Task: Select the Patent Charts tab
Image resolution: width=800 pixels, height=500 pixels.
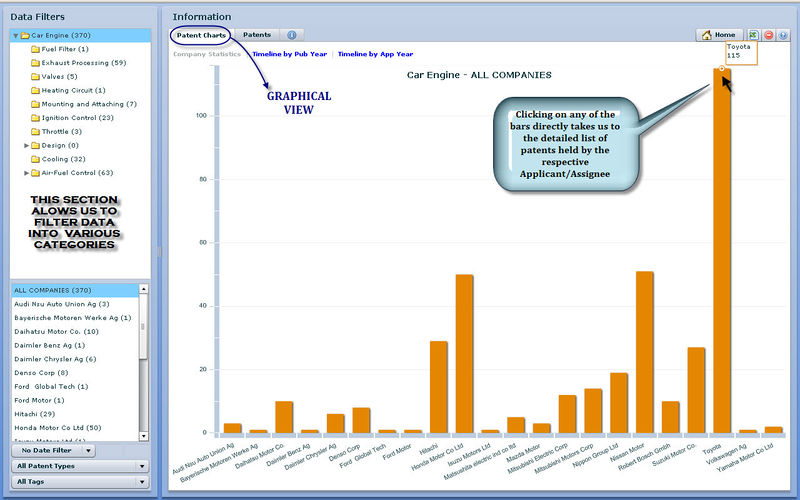Action: [x=200, y=35]
